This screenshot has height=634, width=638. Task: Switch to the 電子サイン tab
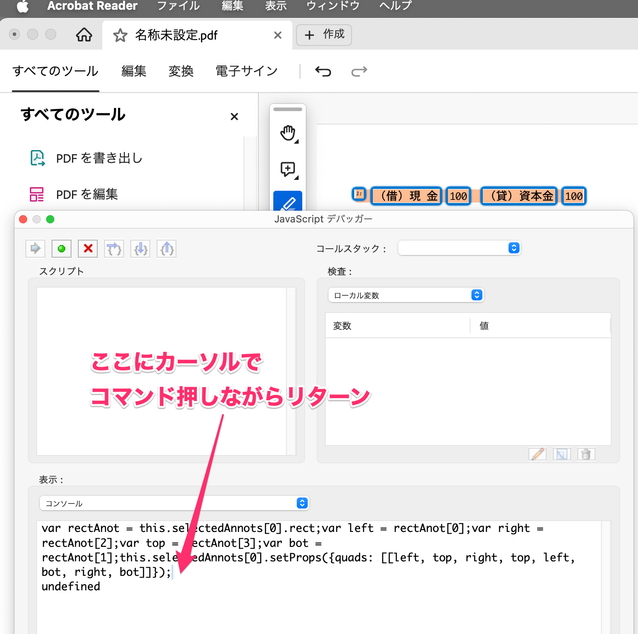pos(247,71)
